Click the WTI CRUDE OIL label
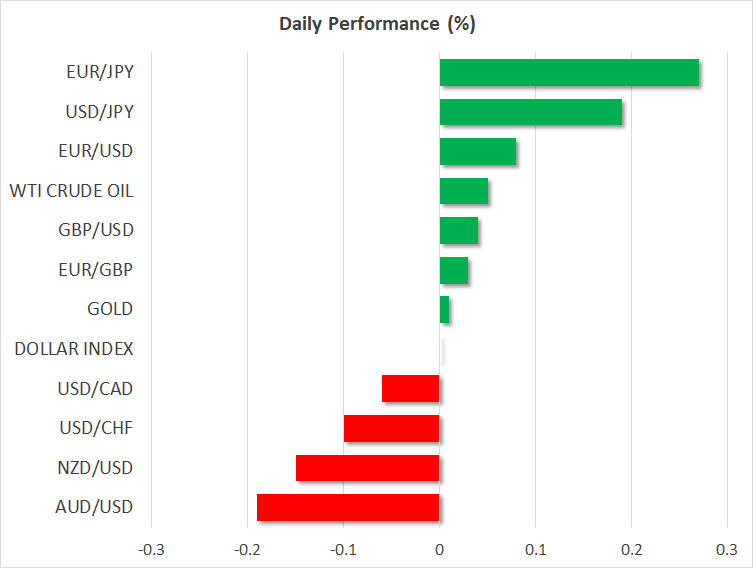Screen dimensions: 753x568 coord(70,190)
